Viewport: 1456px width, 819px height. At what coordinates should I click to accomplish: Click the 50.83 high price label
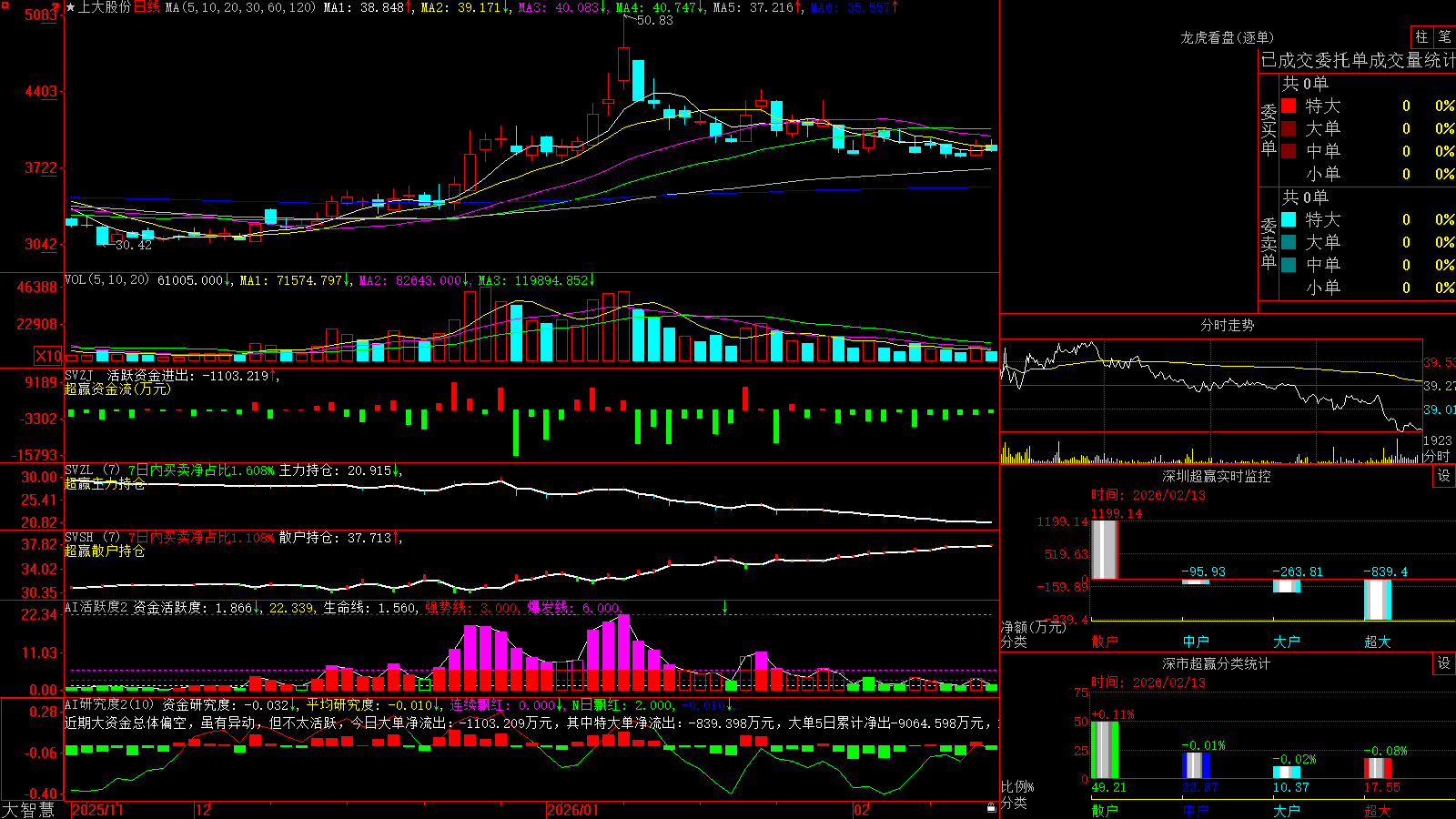[x=654, y=20]
